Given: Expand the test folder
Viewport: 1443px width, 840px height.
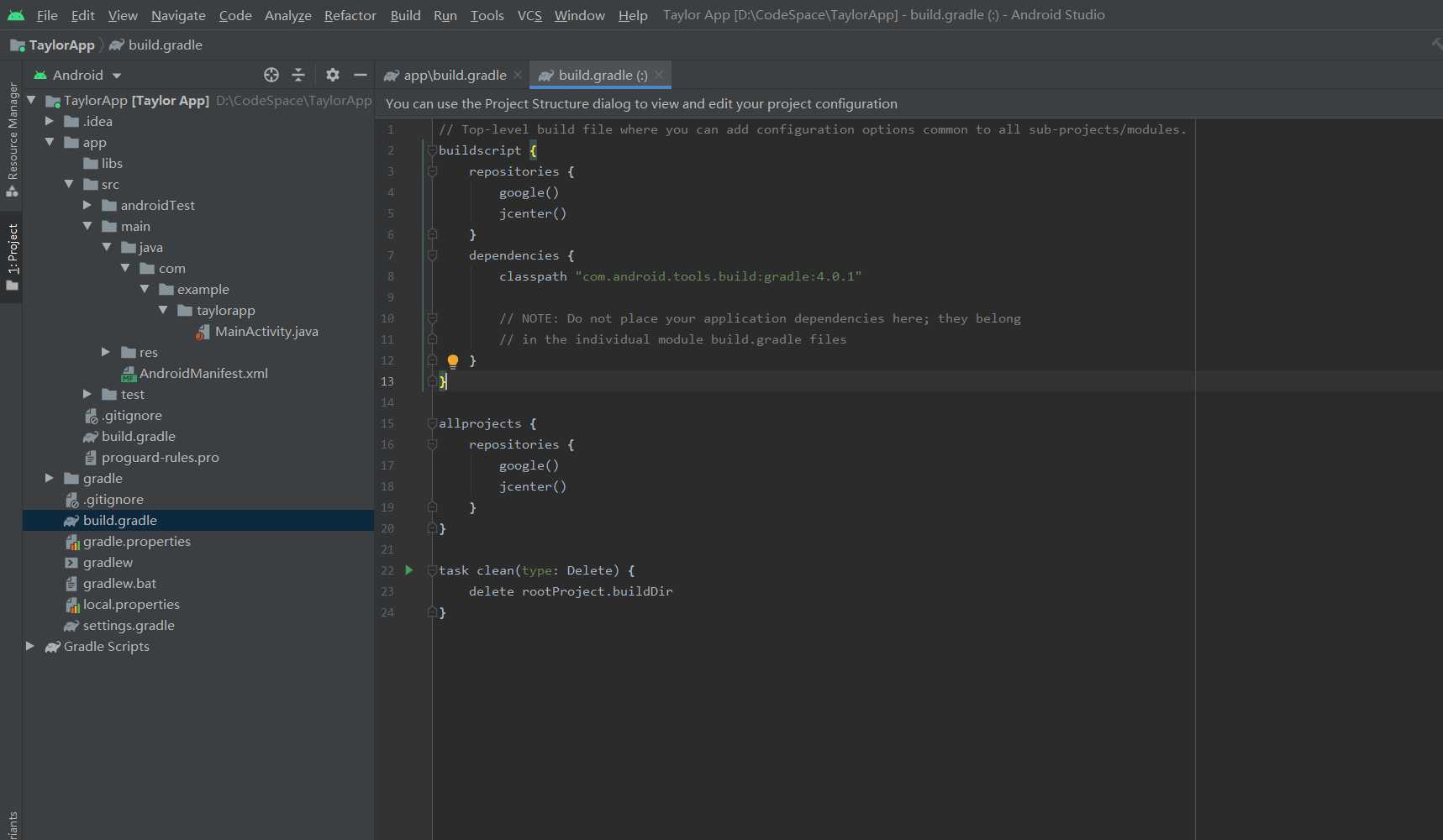Looking at the screenshot, I should click(x=87, y=394).
